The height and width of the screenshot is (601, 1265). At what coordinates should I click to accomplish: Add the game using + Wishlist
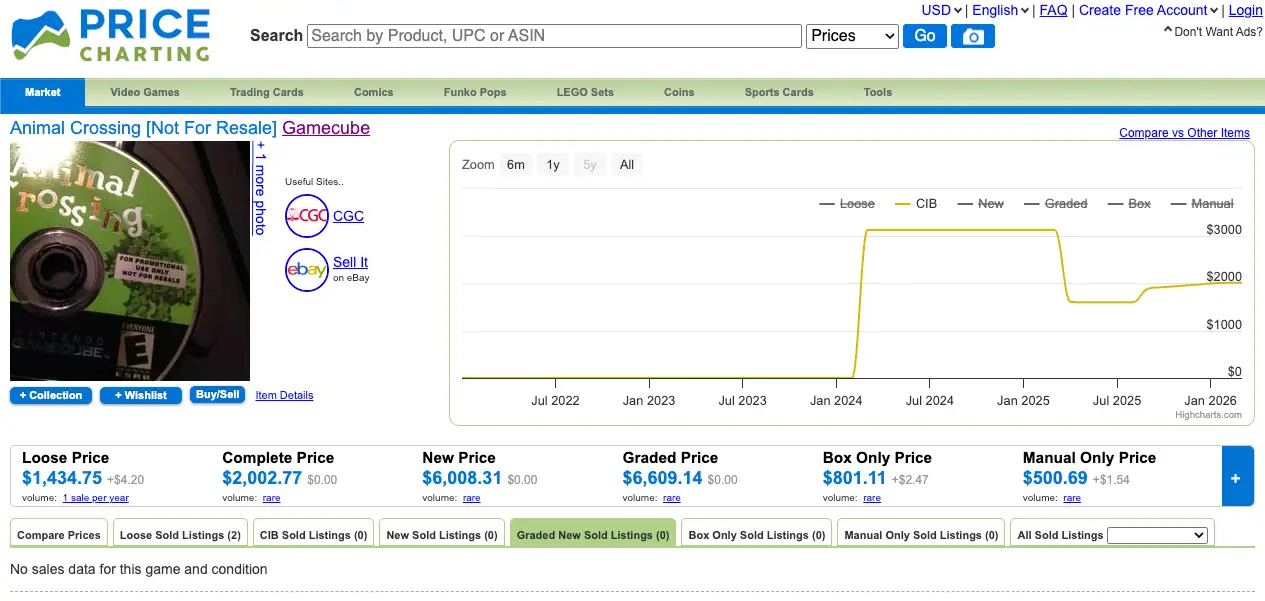(x=140, y=395)
